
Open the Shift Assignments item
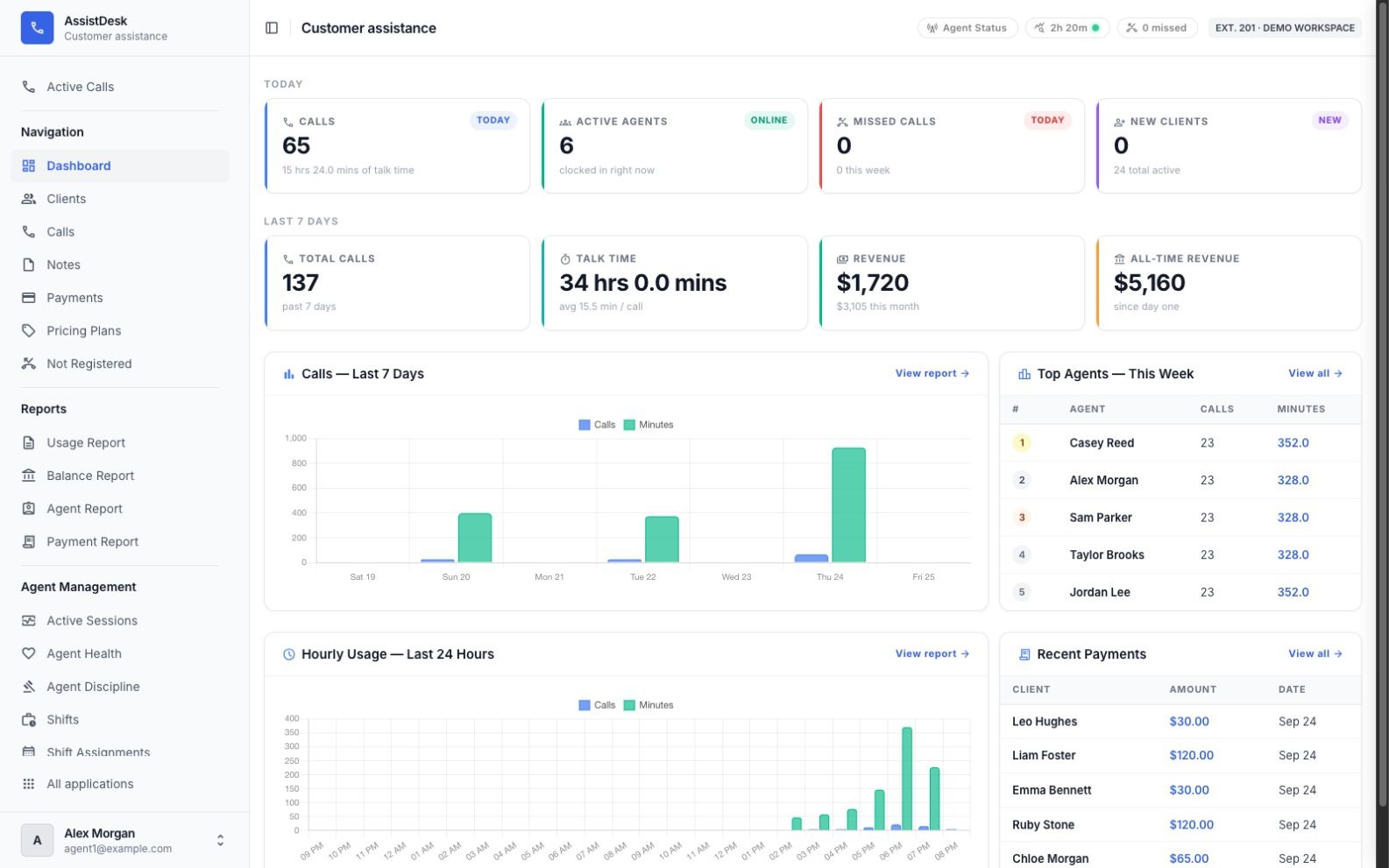tap(120, 752)
